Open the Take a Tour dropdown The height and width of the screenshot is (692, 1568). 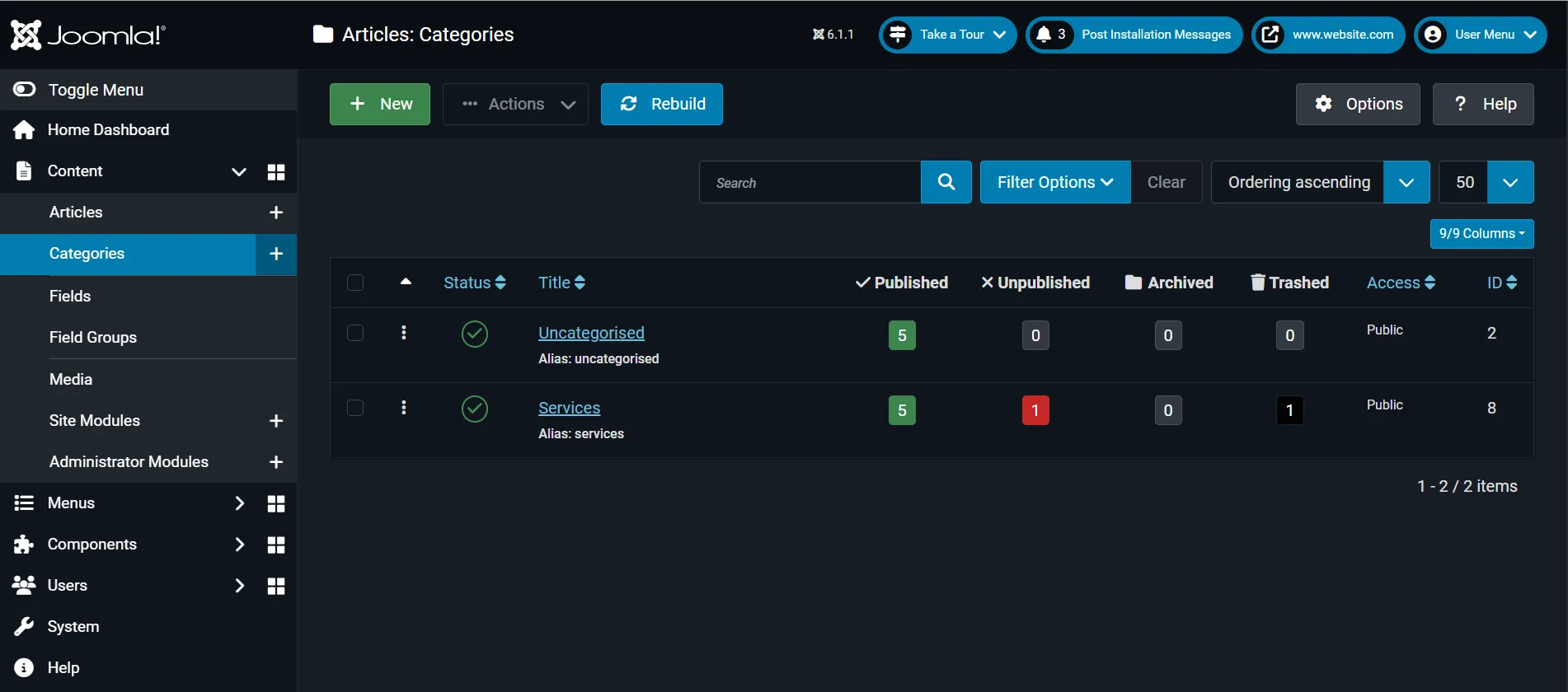(x=948, y=35)
